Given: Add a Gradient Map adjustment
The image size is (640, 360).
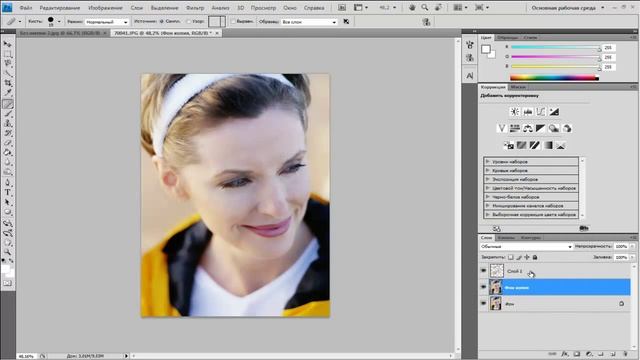Looking at the screenshot, I should (548, 145).
